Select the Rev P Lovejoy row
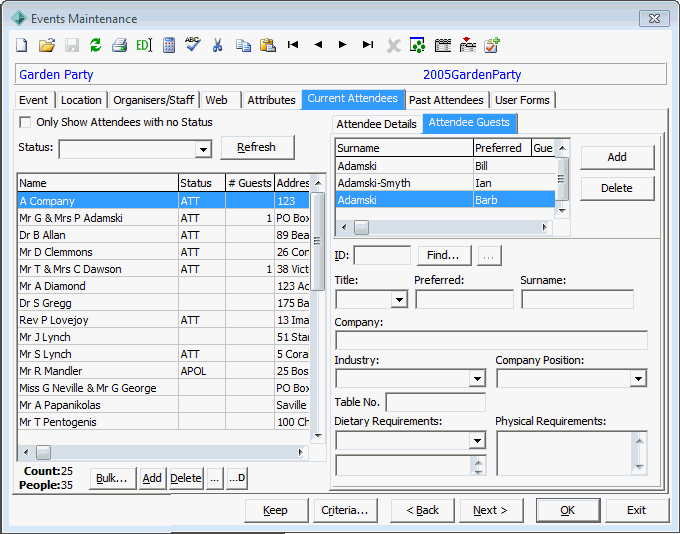680x534 pixels. tap(164, 320)
